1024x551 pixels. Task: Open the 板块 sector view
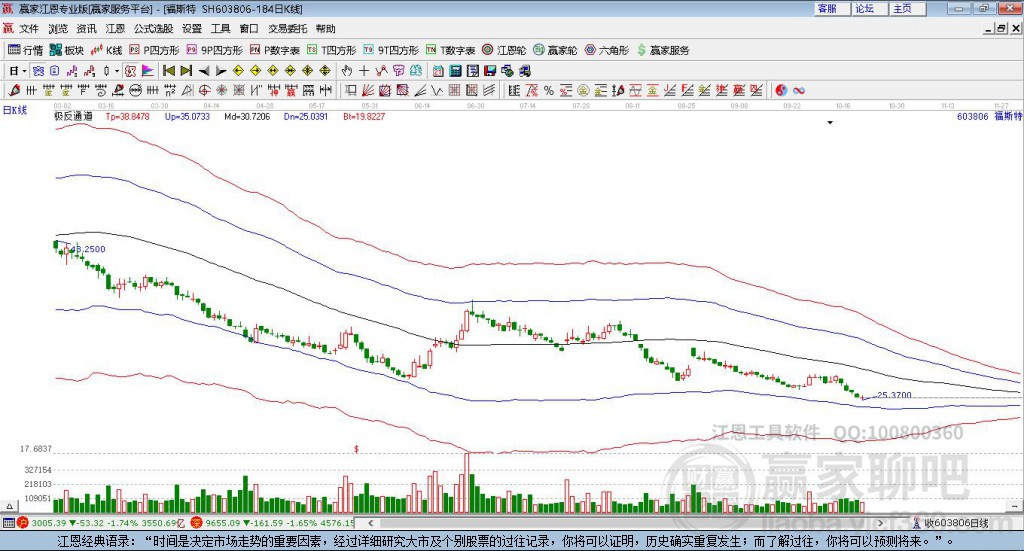67,50
